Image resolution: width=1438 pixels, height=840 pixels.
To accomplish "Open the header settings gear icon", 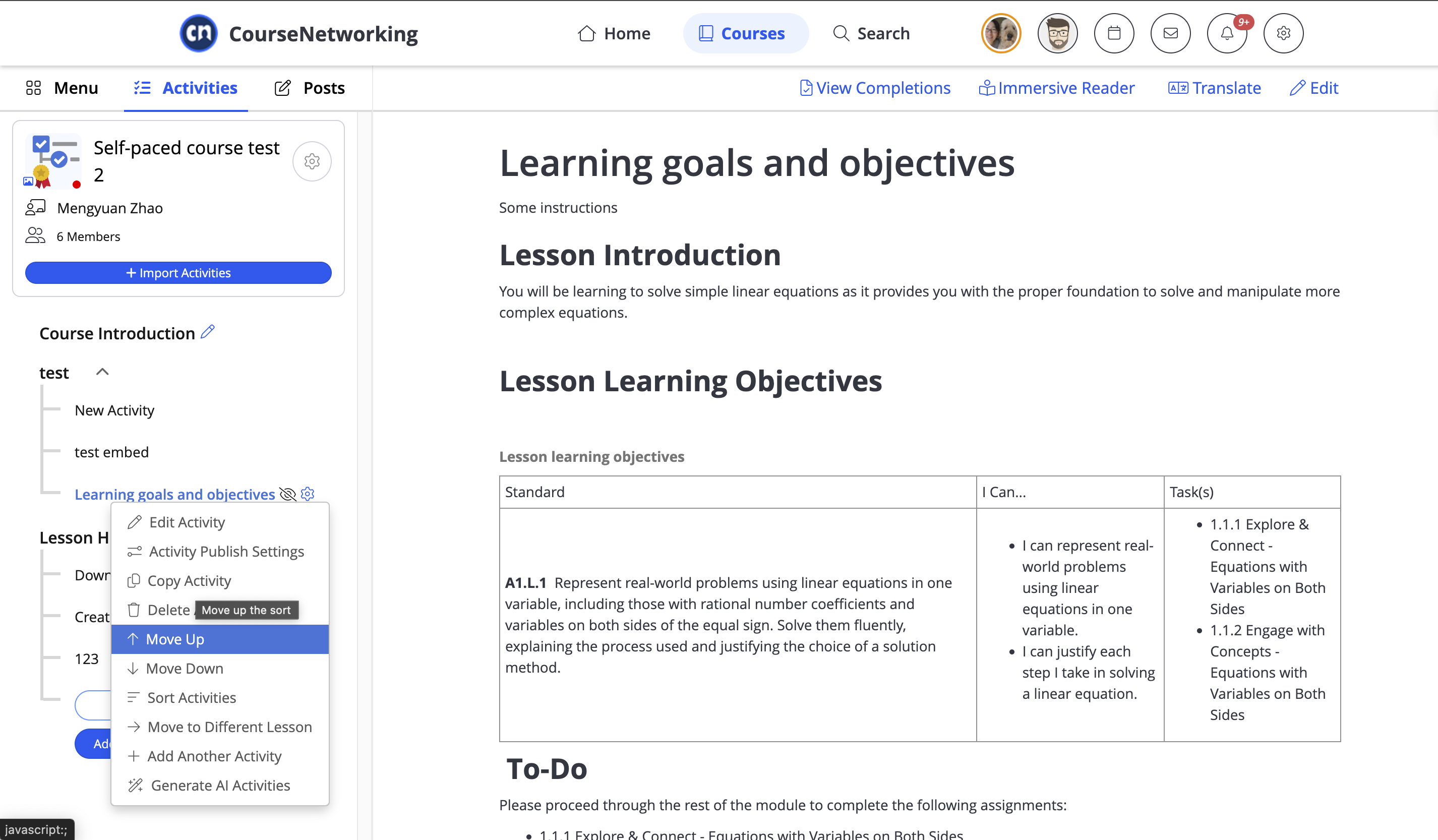I will point(1283,33).
